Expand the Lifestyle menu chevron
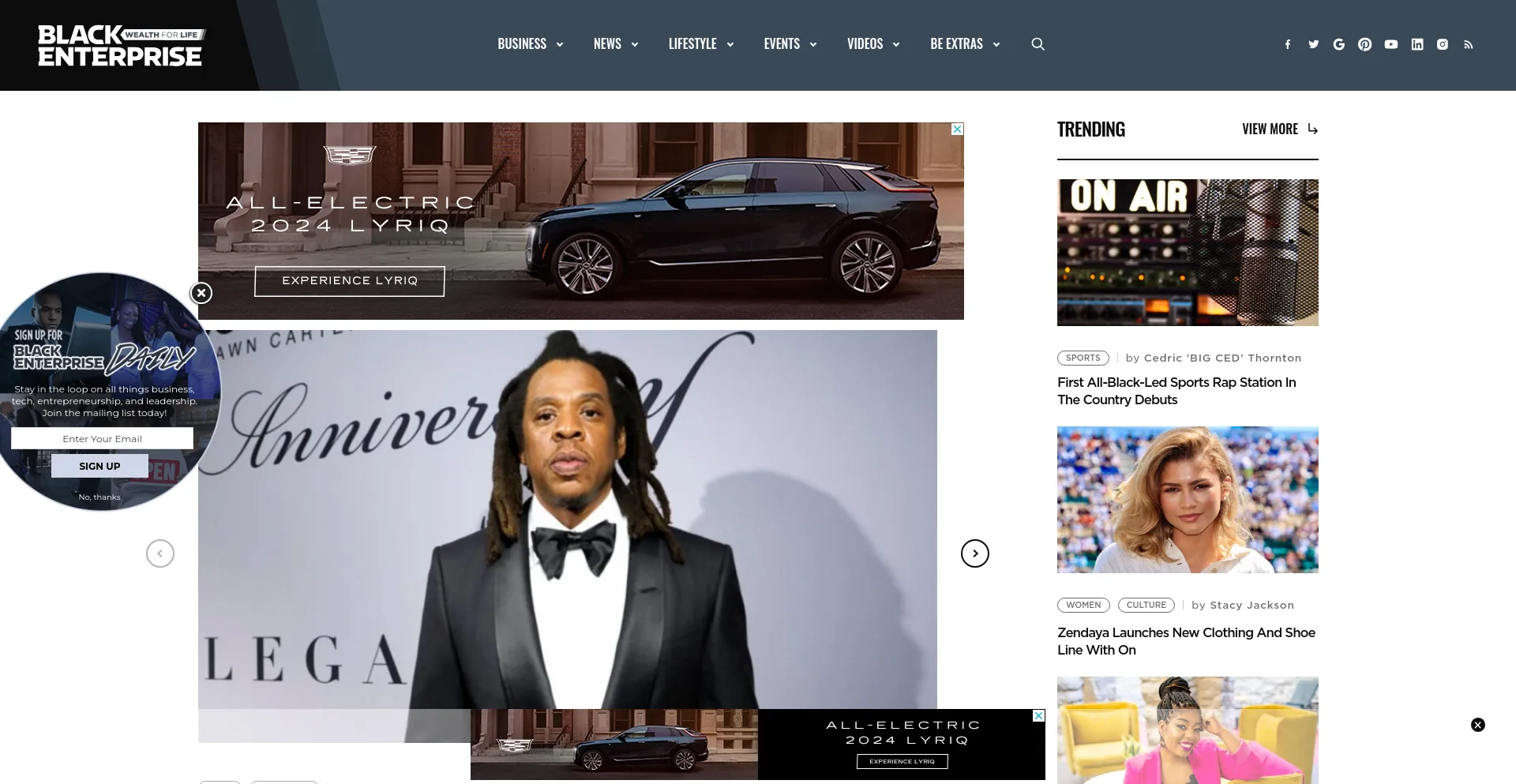This screenshot has height=784, width=1516. pyautogui.click(x=730, y=45)
